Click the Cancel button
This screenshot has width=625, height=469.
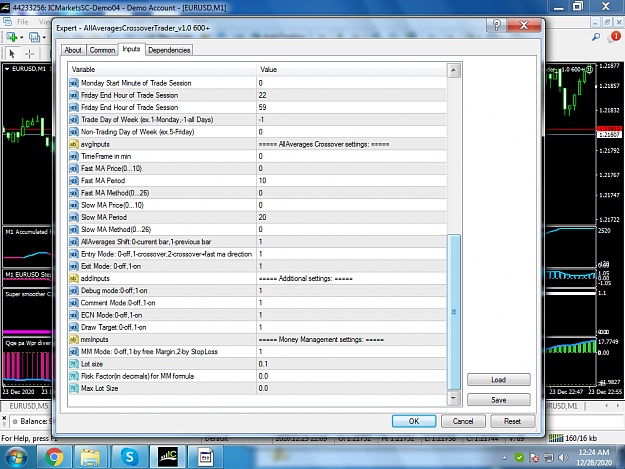[x=463, y=421]
